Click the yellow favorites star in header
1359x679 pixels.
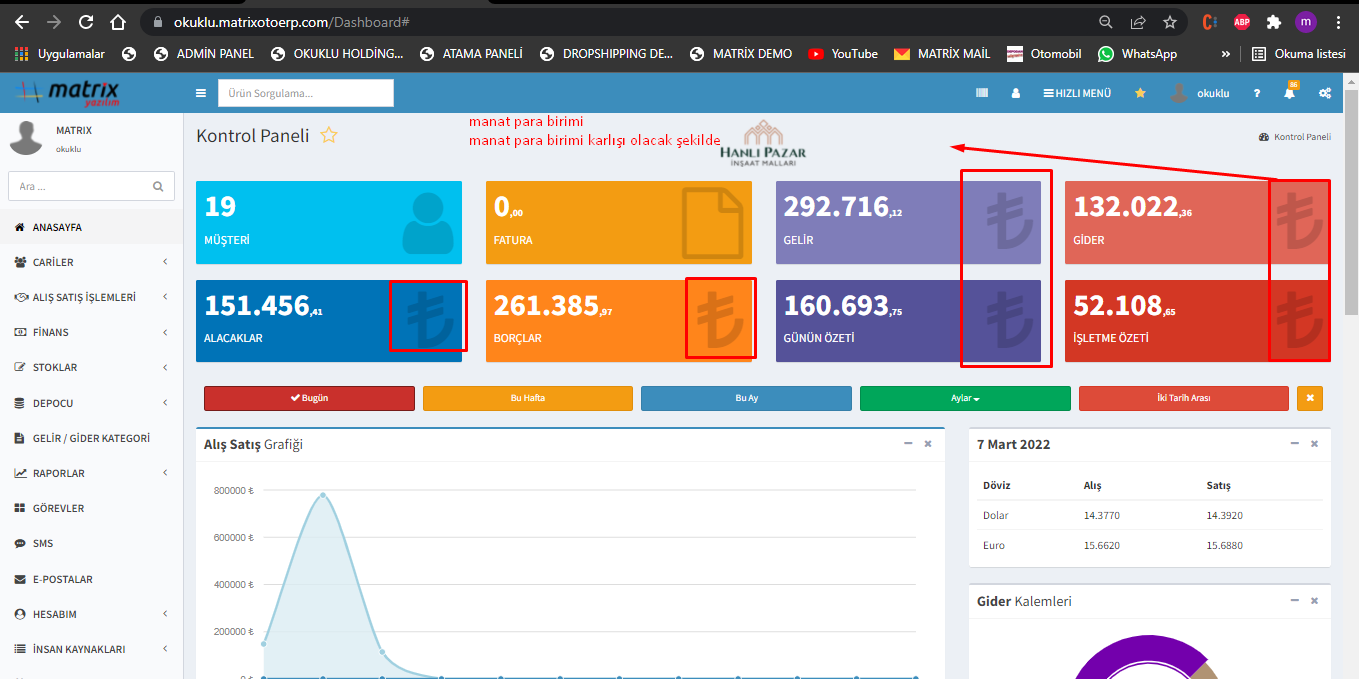(x=1140, y=93)
